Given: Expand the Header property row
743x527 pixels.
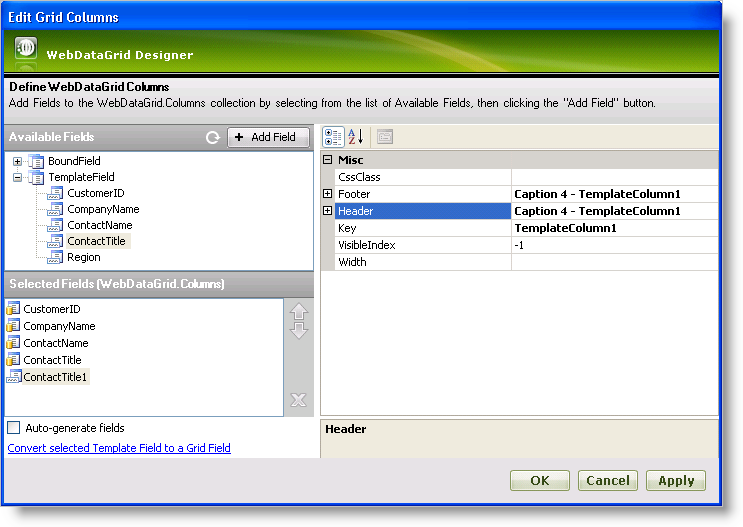Looking at the screenshot, I should point(327,210).
